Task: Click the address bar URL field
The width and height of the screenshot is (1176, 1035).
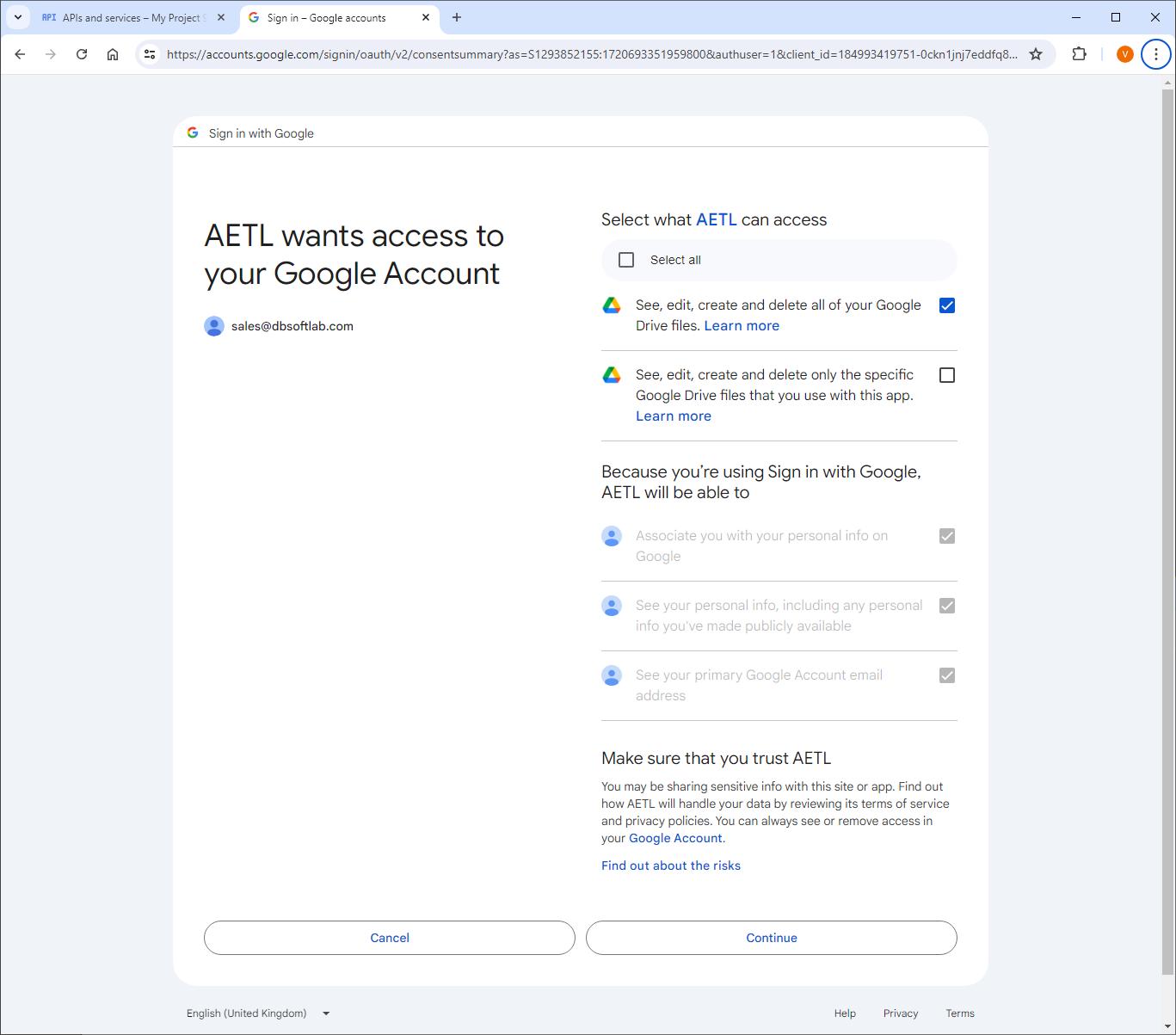Action: [592, 54]
